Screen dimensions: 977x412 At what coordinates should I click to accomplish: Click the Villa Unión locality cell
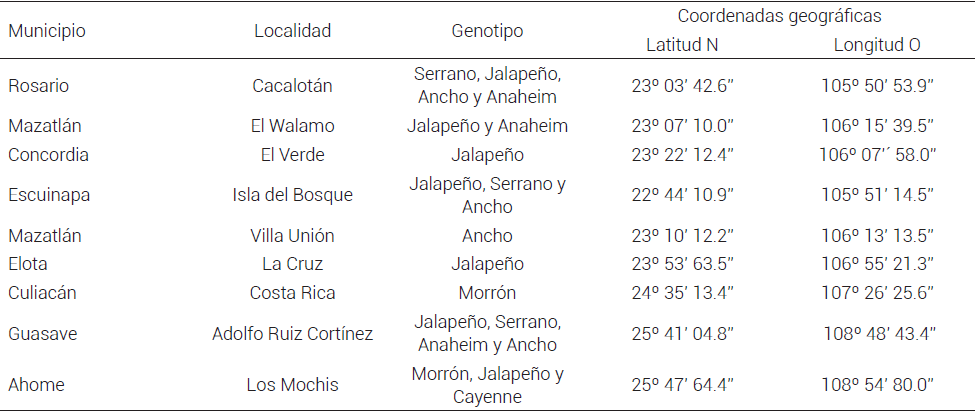pos(292,236)
